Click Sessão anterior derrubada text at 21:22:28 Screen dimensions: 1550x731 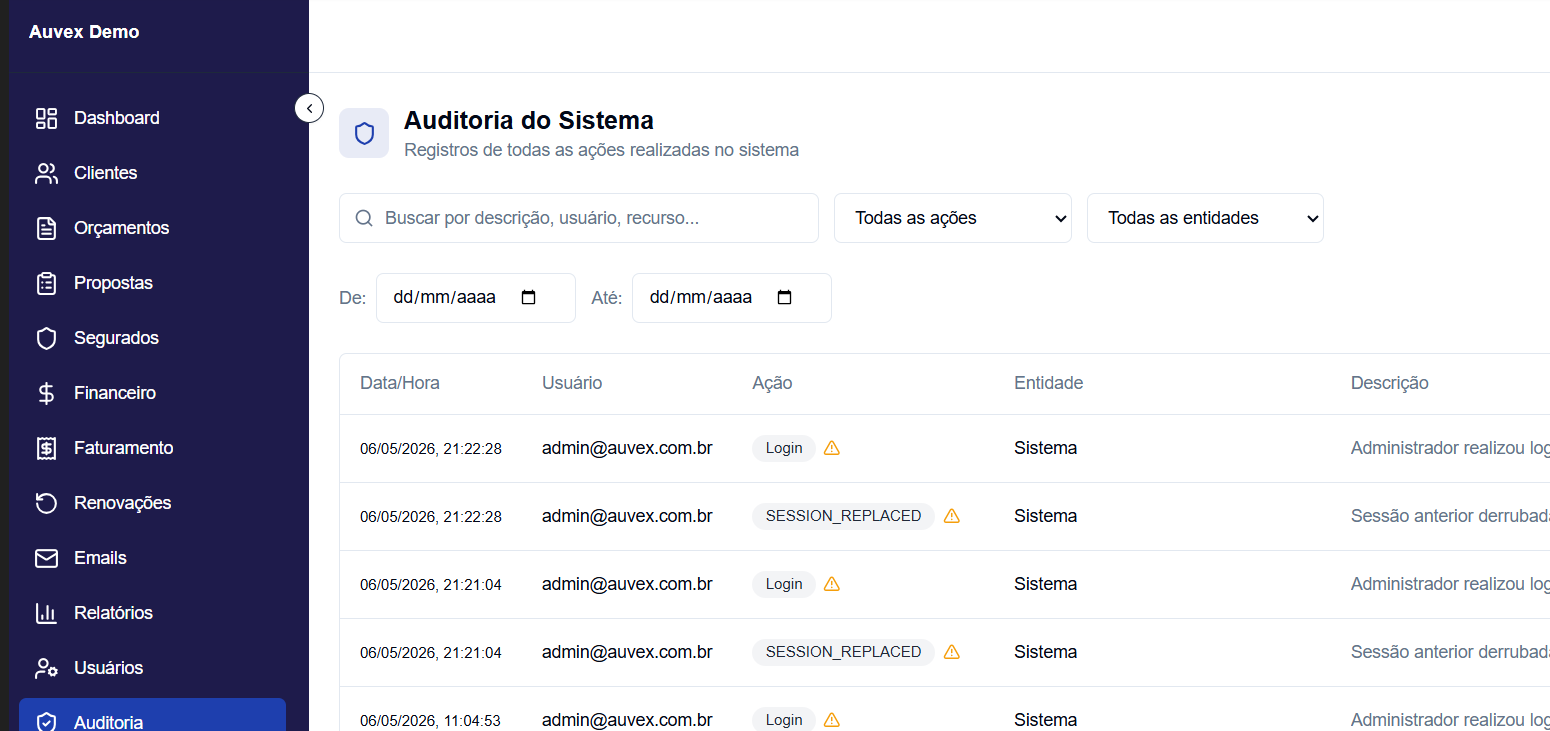[1450, 516]
